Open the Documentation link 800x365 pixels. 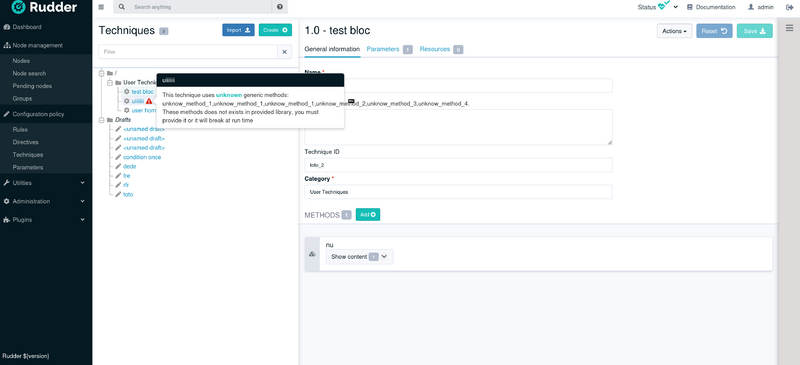point(711,7)
